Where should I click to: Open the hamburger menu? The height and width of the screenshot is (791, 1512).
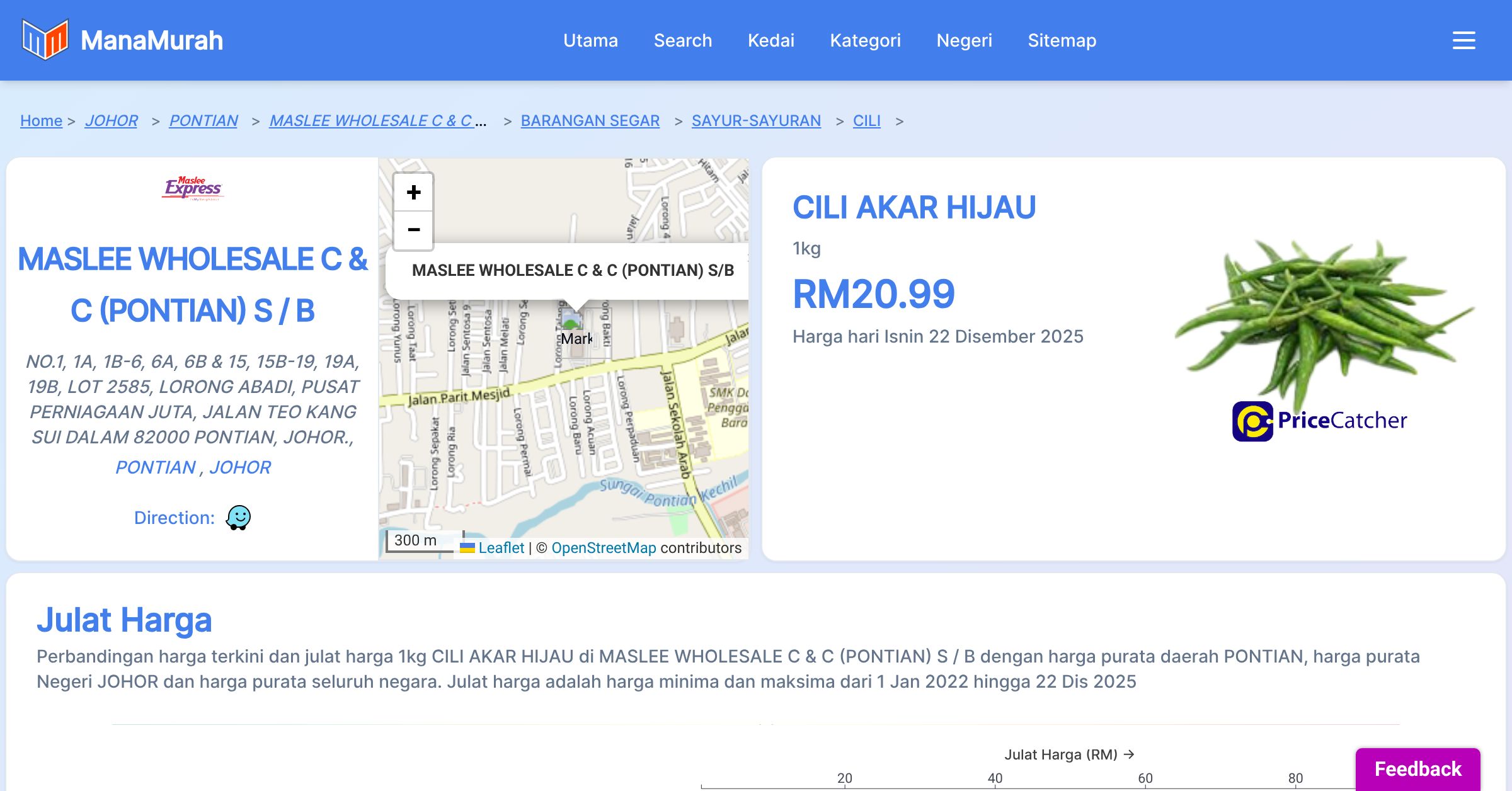[1463, 40]
